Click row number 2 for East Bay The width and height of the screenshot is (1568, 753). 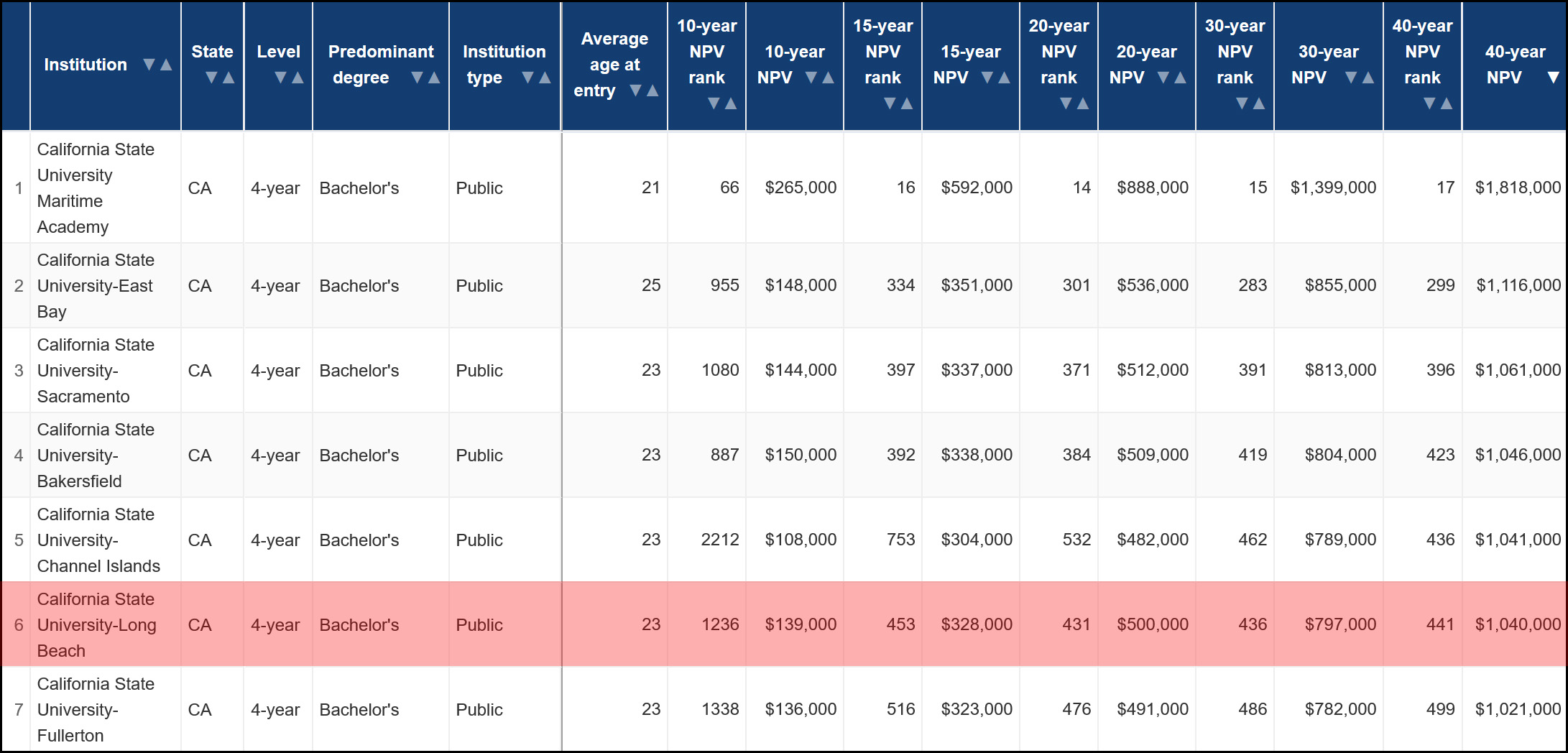pyautogui.click(x=19, y=286)
